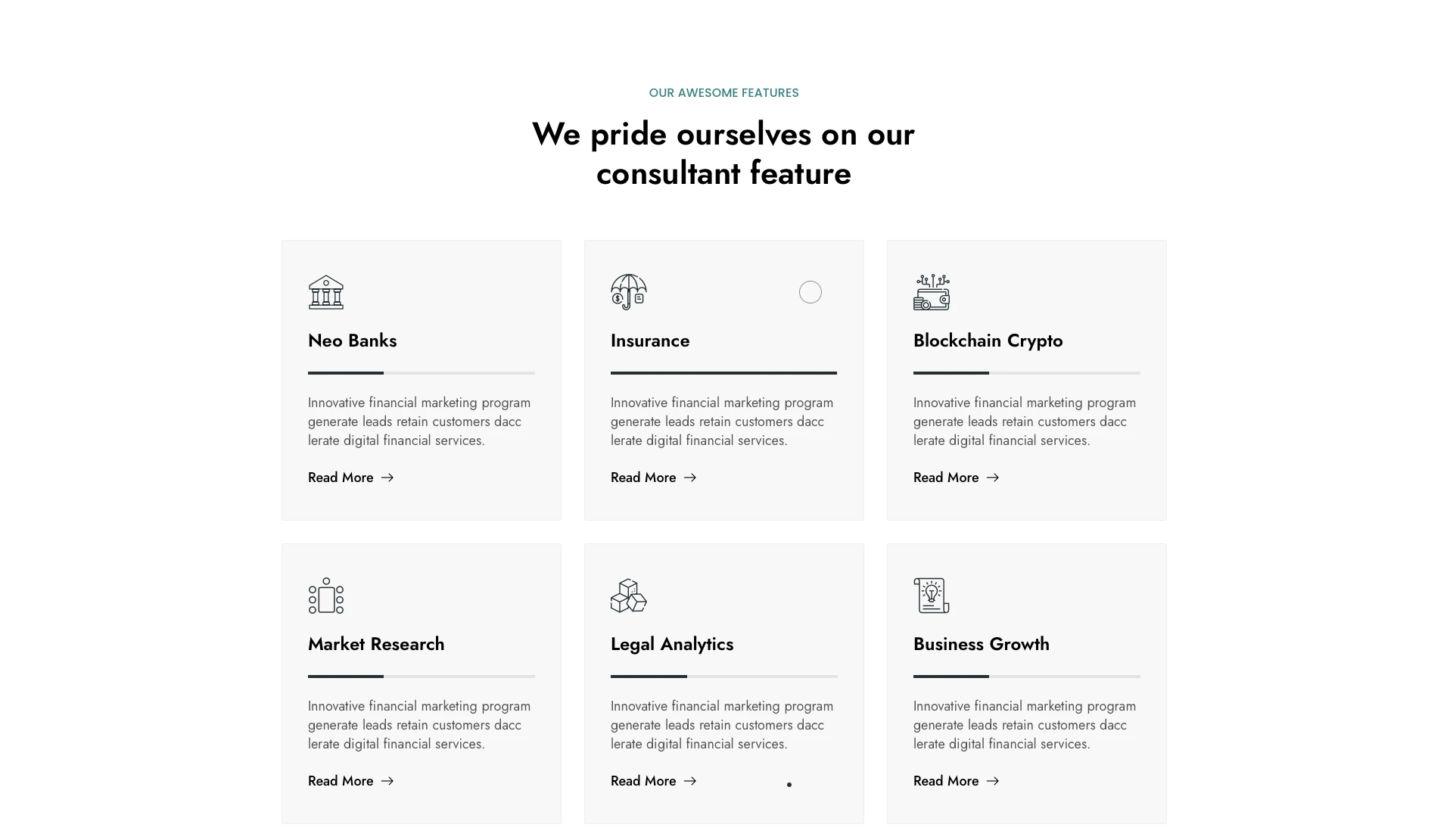This screenshot has width=1453, height=840.
Task: Follow the Legal Analytics Read More link
Action: click(643, 781)
